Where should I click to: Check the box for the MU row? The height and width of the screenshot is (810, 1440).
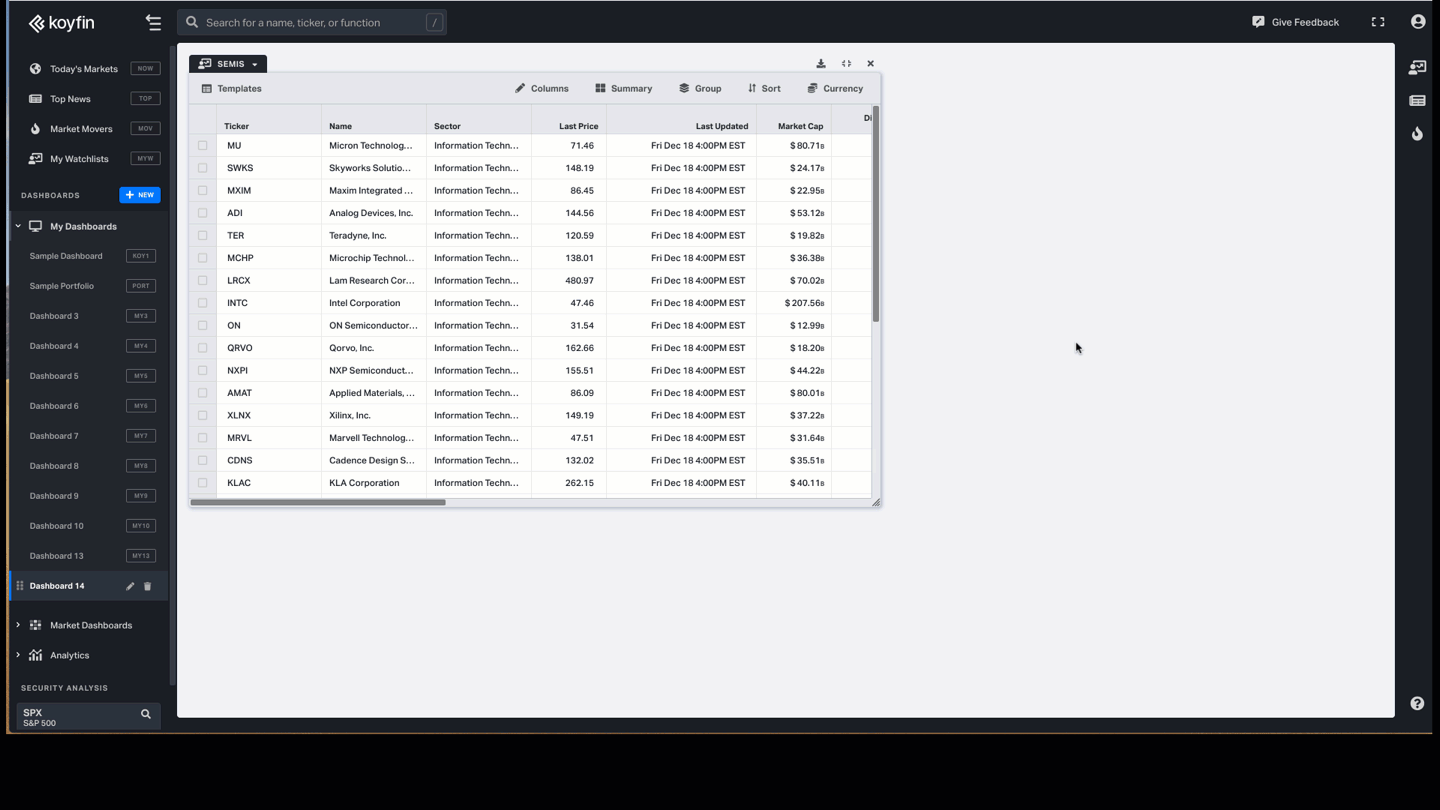203,146
